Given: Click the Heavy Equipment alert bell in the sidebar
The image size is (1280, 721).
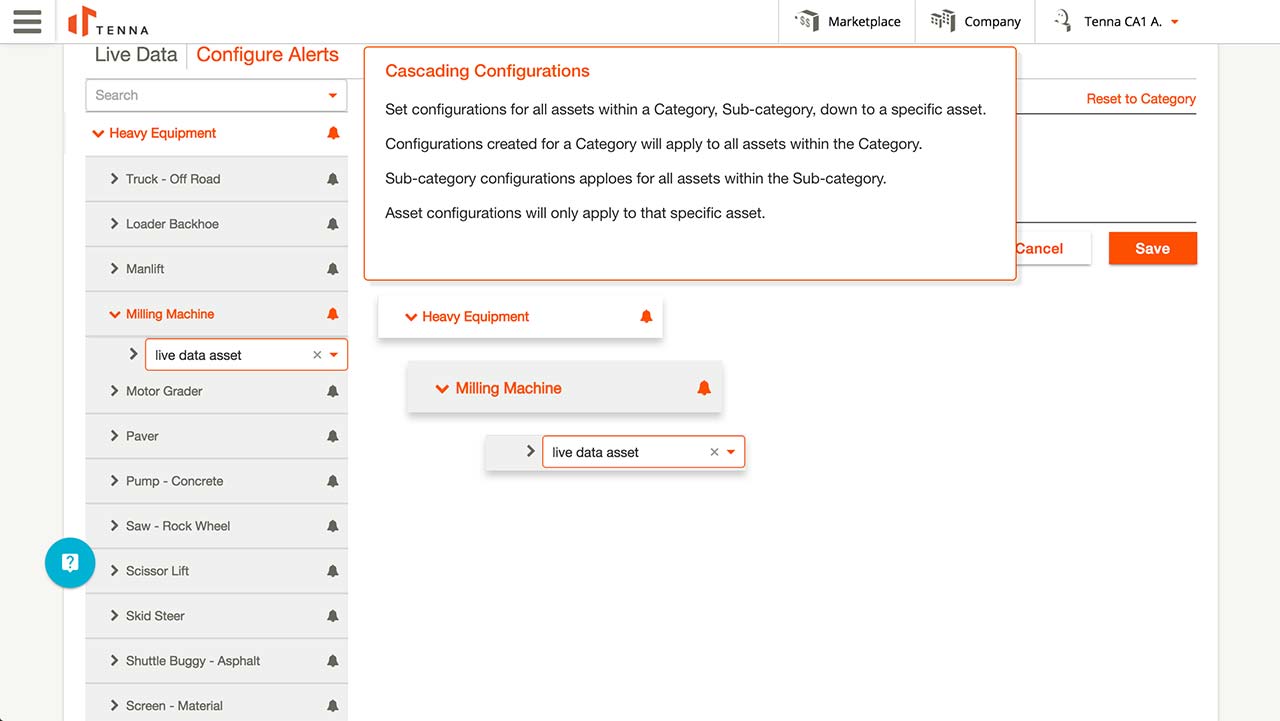Looking at the screenshot, I should click(x=333, y=133).
